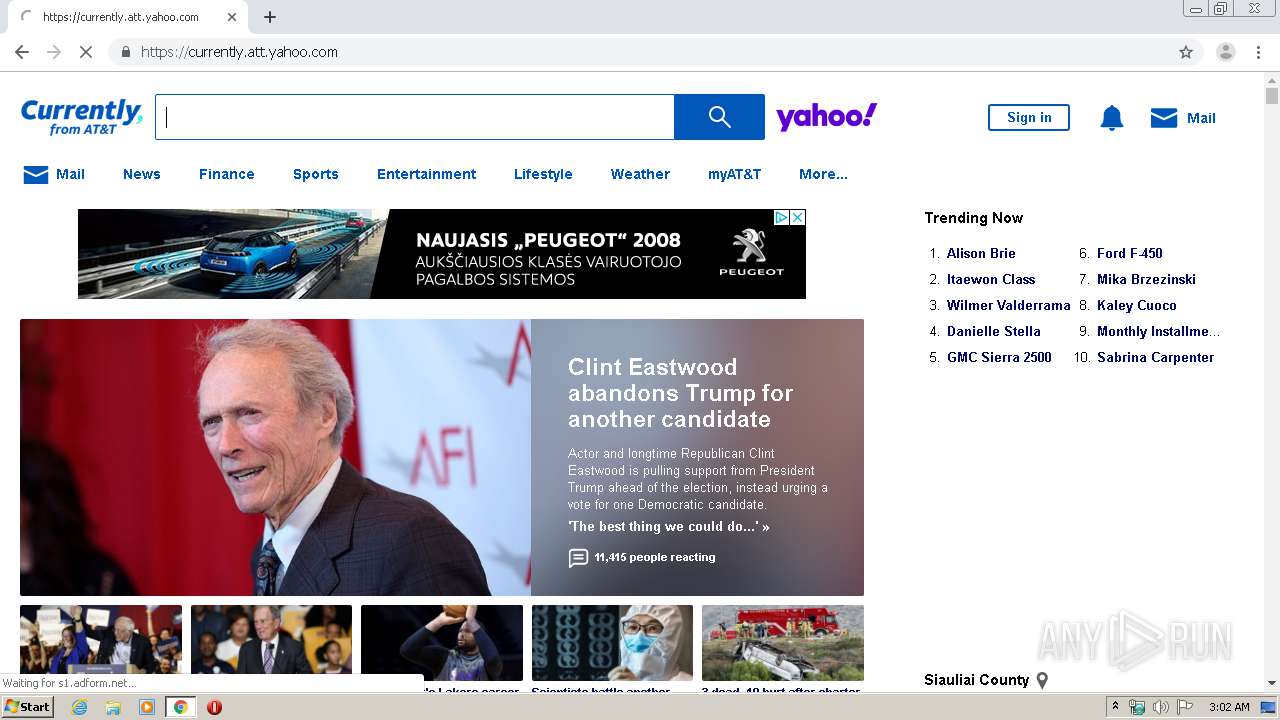Open Clint Eastwood headline
Screen dimensions: 1280x720
click(681, 393)
